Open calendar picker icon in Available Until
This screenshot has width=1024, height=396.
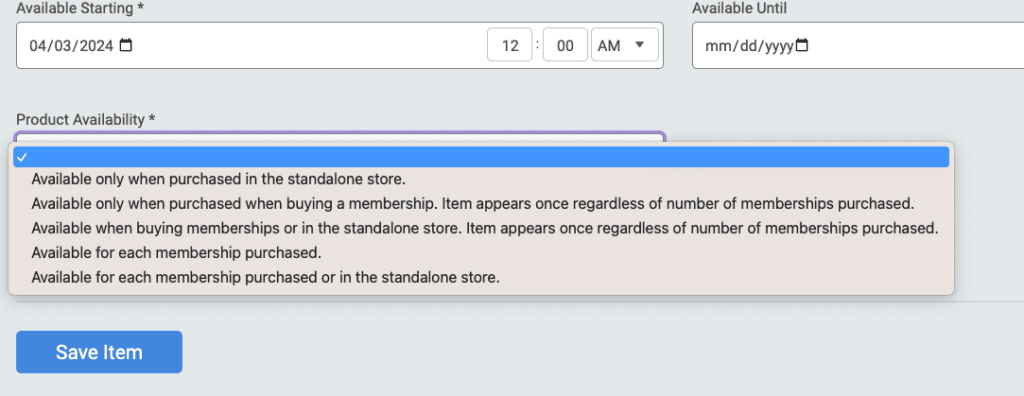[x=802, y=46]
